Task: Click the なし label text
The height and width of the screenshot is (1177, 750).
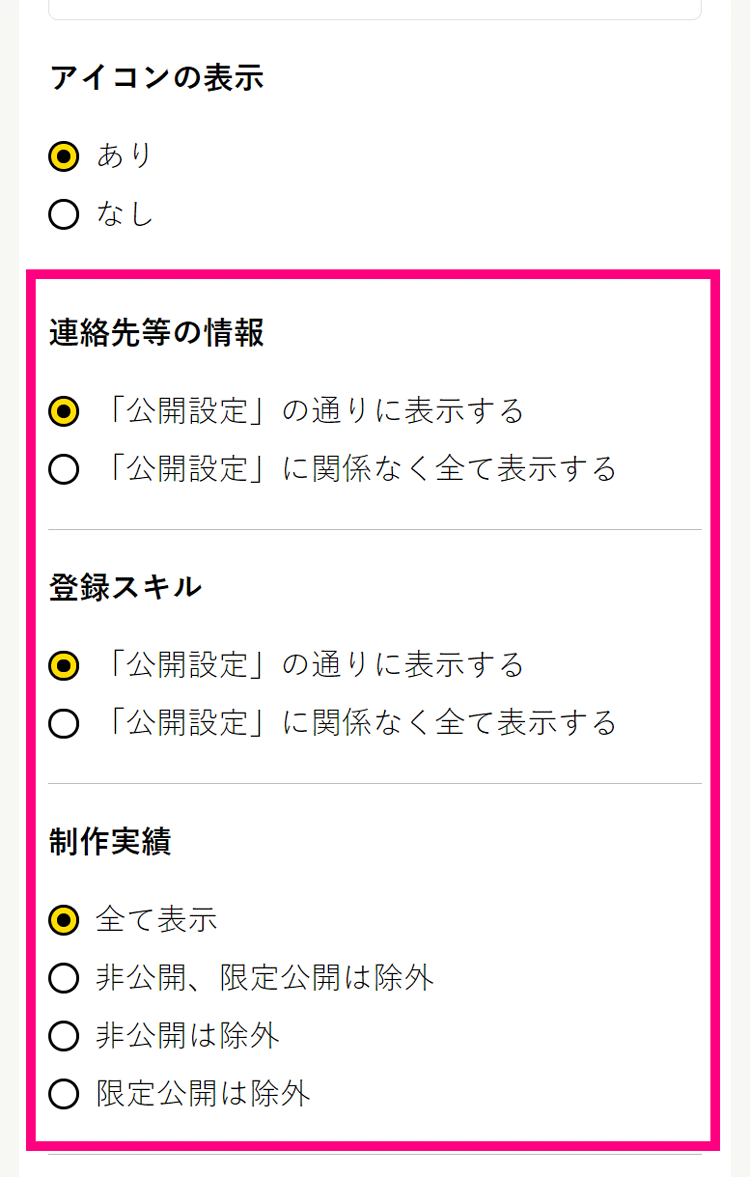Action: (x=125, y=214)
